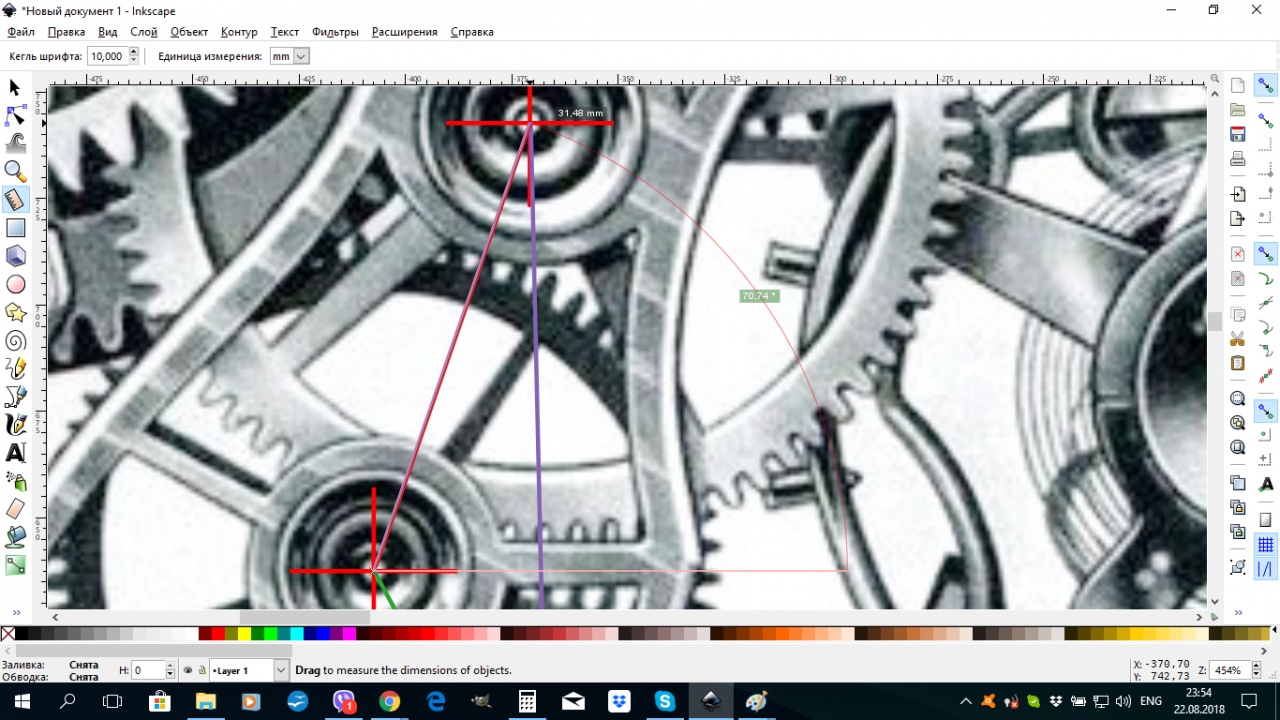Click the opacity O field
The height and width of the screenshot is (720, 1280).
pos(150,670)
